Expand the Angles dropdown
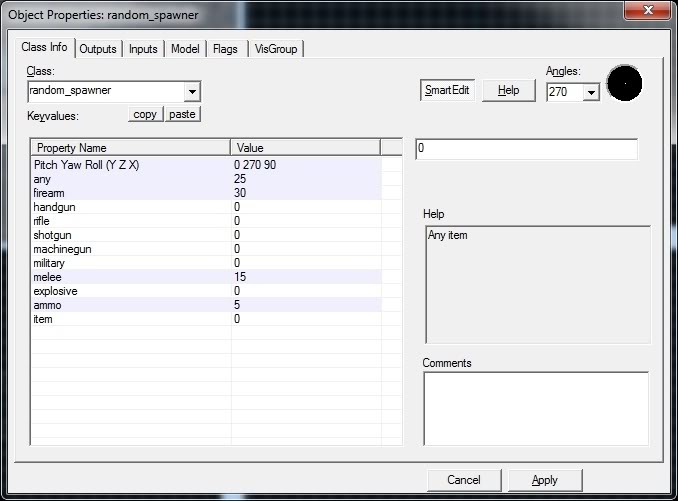Image resolution: width=678 pixels, height=501 pixels. pyautogui.click(x=590, y=92)
